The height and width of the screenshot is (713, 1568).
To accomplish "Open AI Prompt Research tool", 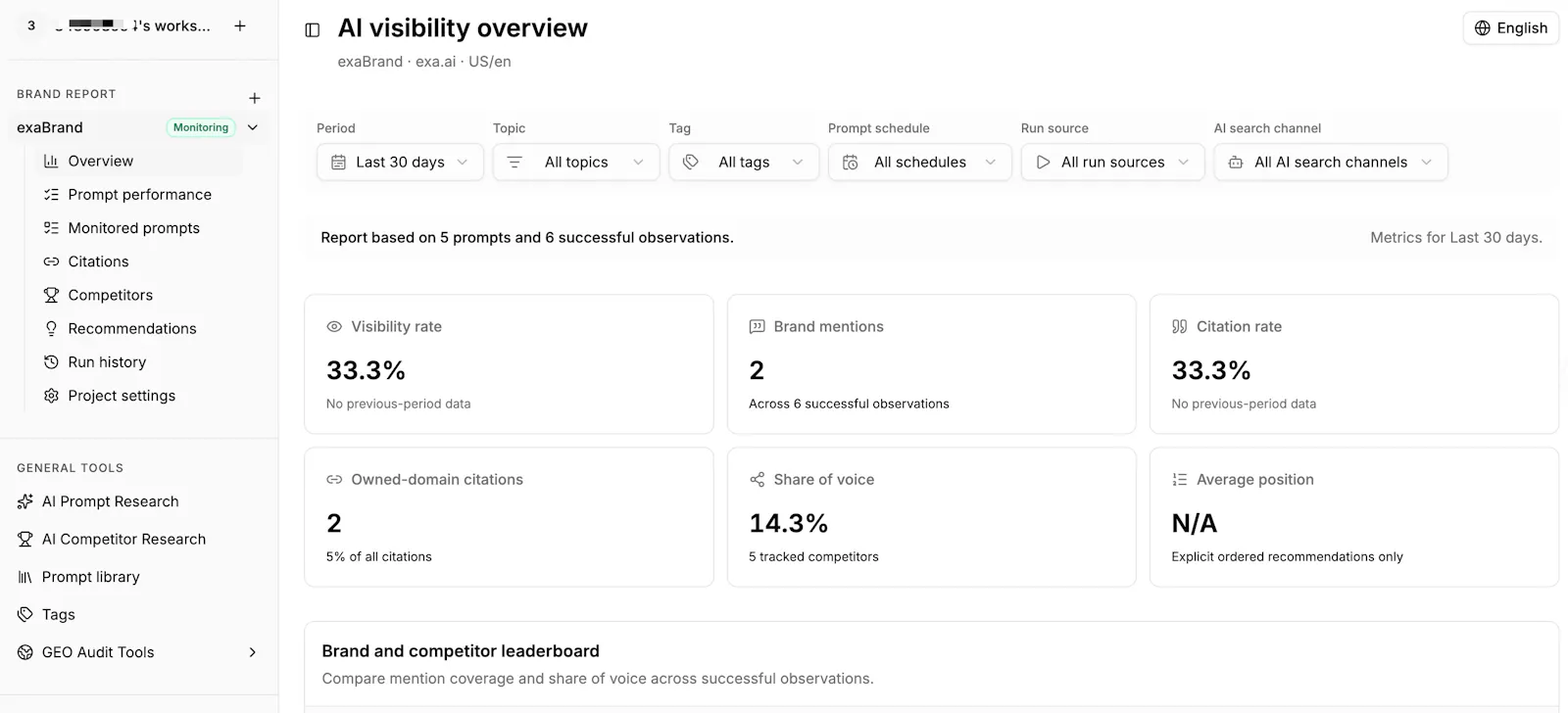I will (x=139, y=501).
